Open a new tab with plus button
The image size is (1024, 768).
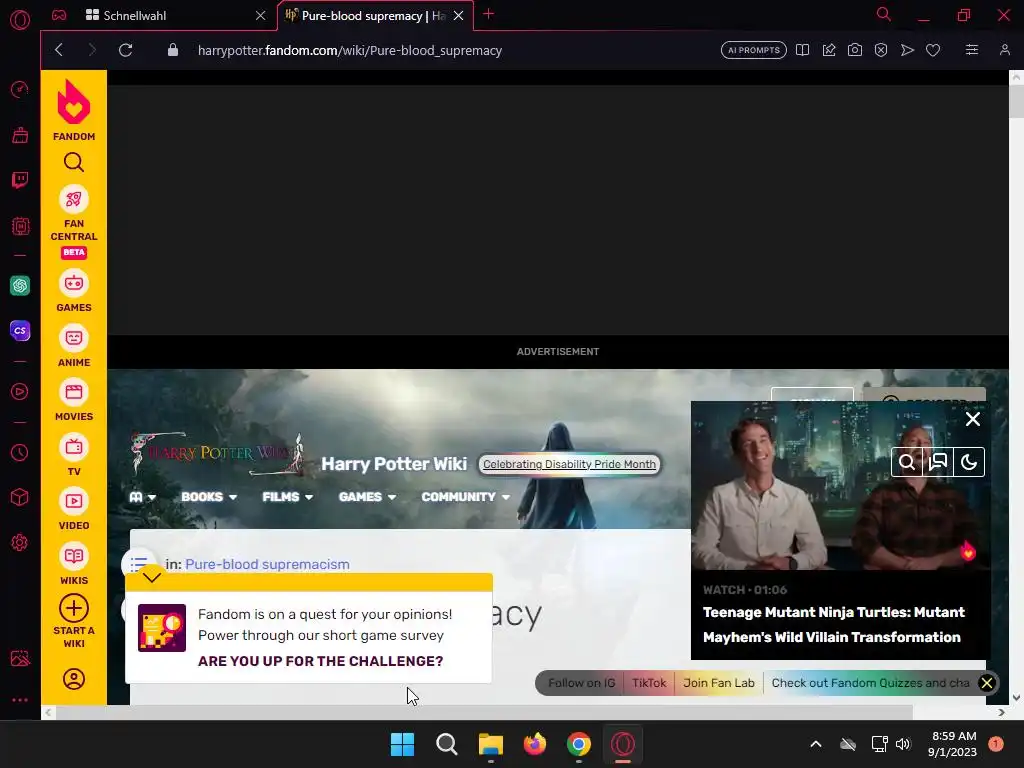pyautogui.click(x=488, y=14)
